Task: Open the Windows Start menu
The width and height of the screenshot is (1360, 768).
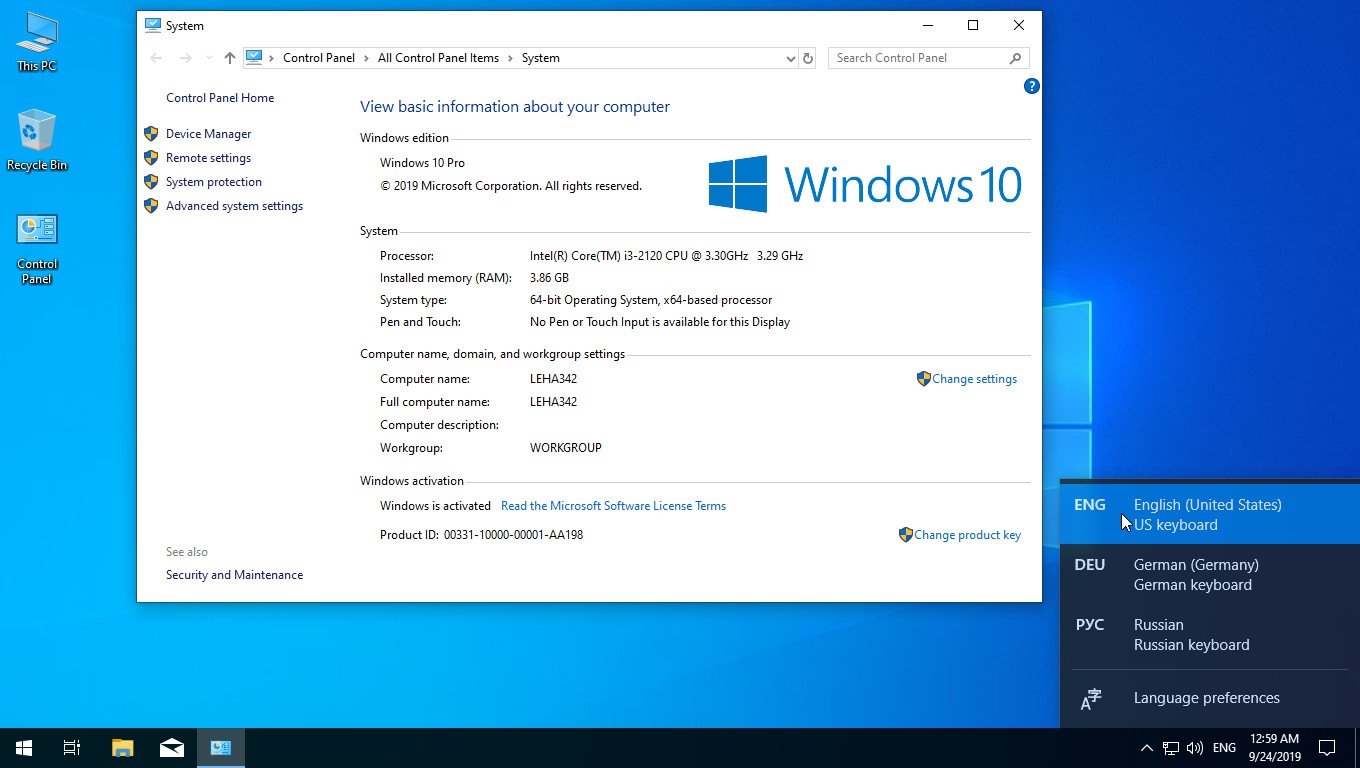Action: point(24,747)
